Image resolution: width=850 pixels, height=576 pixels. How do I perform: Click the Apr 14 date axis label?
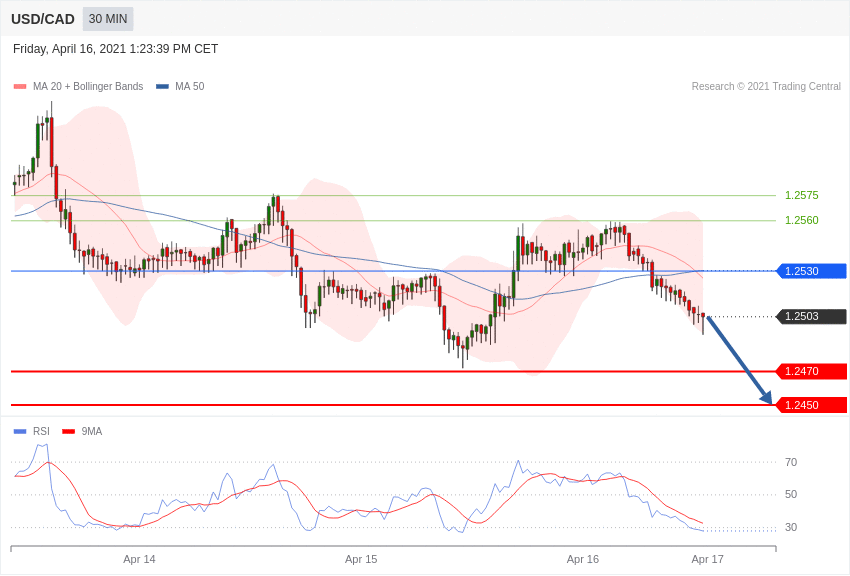point(139,559)
